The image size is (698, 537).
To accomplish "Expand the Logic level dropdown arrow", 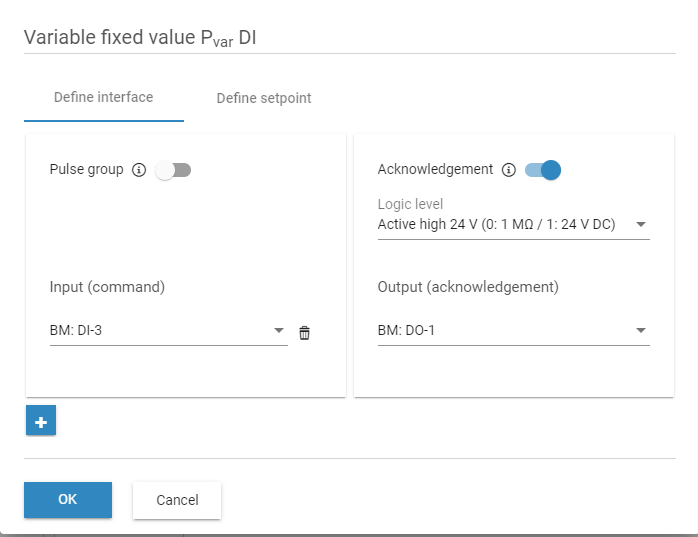I will 640,225.
